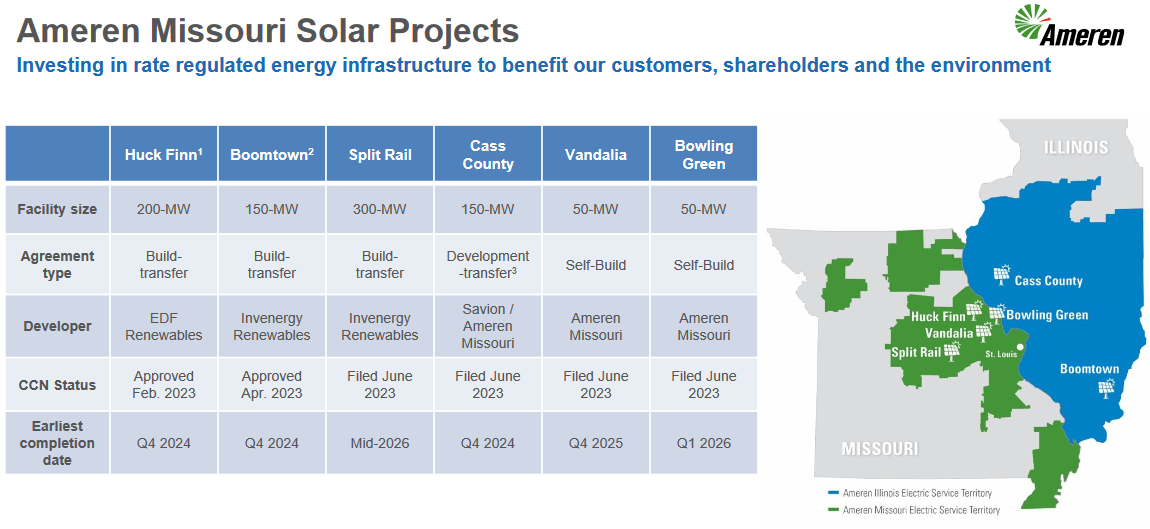
Task: Select Cass County's 'Filed June 2023' cell
Action: (x=488, y=384)
